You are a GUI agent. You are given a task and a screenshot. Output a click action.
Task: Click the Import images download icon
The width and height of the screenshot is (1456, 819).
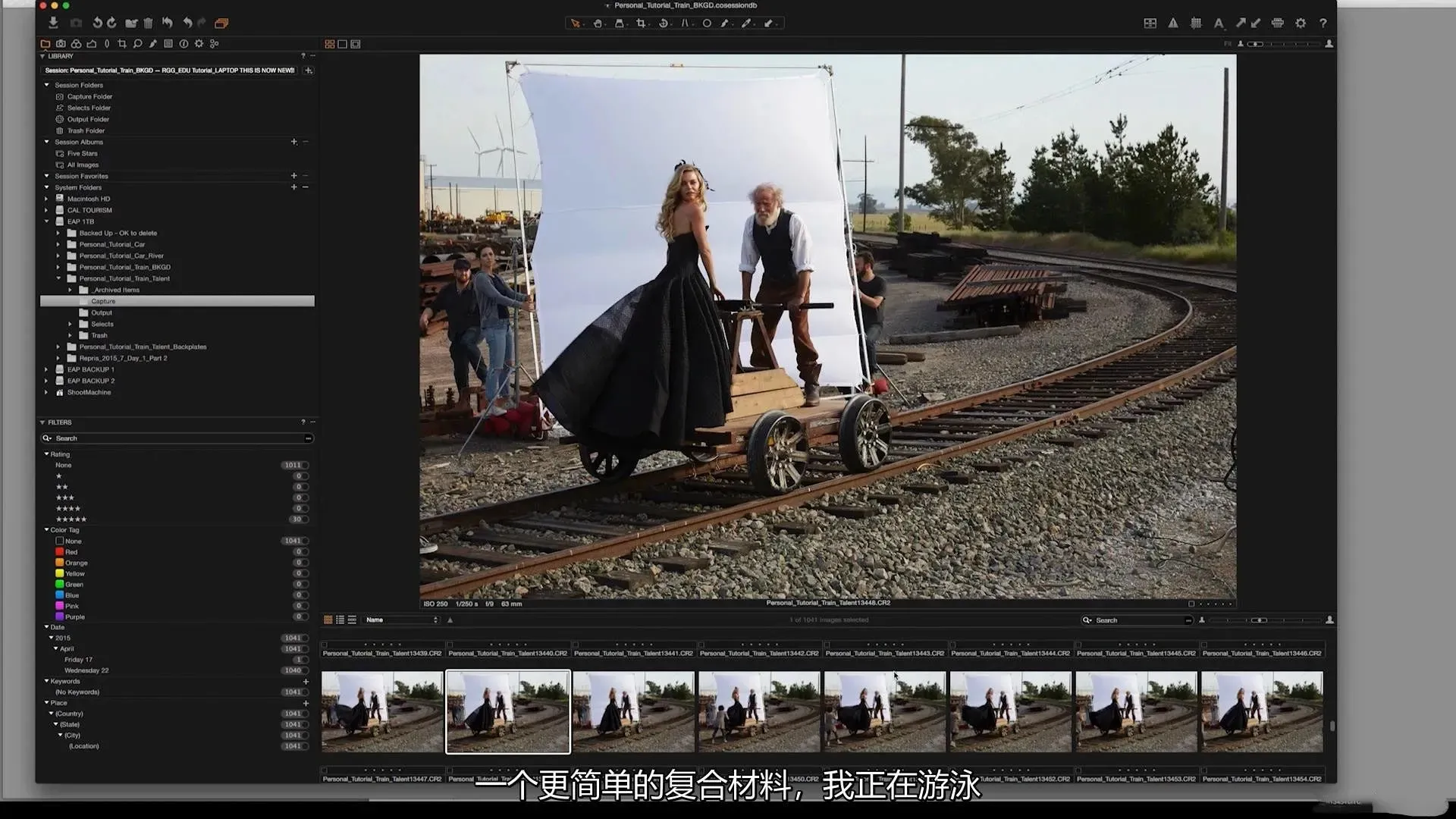click(53, 23)
